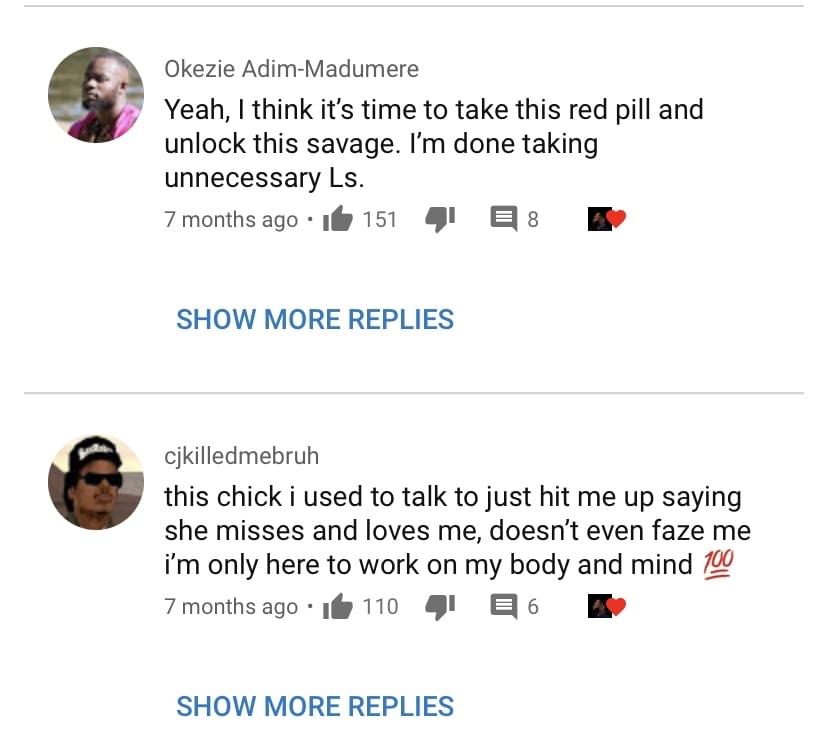Click creator heart badge on Okezie's comment
The width and height of the screenshot is (828, 756).
pos(607,219)
